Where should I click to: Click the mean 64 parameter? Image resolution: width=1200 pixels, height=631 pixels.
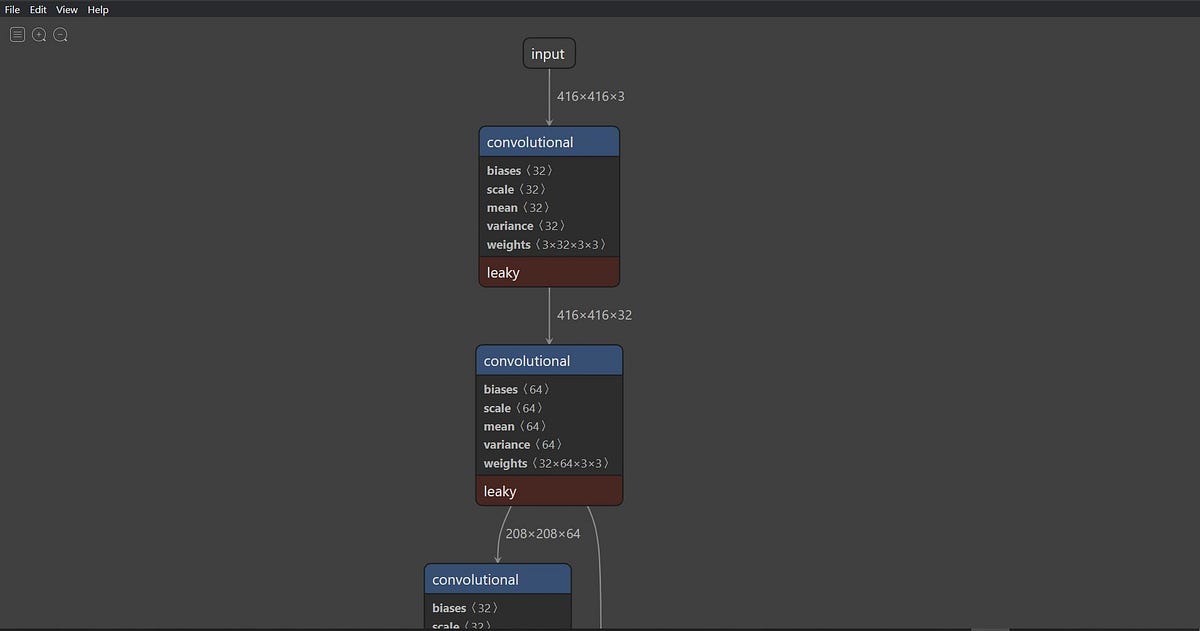pos(515,426)
